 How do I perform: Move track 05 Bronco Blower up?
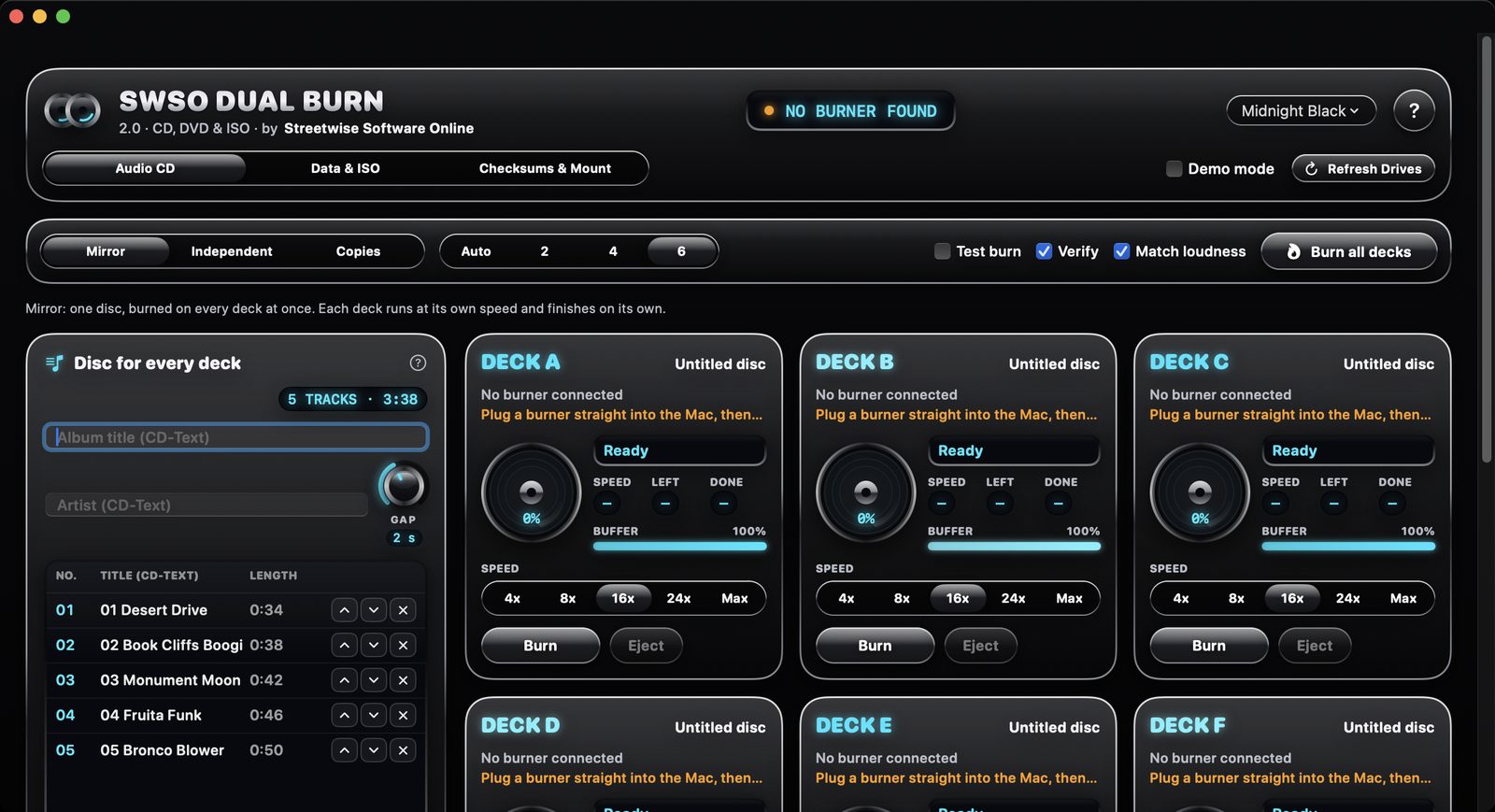(345, 750)
